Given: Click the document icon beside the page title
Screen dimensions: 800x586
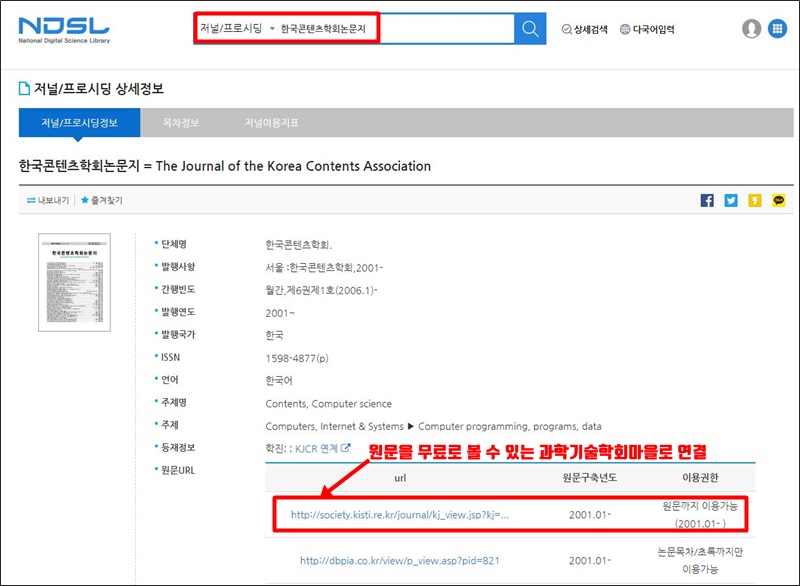Looking at the screenshot, I should point(24,89).
